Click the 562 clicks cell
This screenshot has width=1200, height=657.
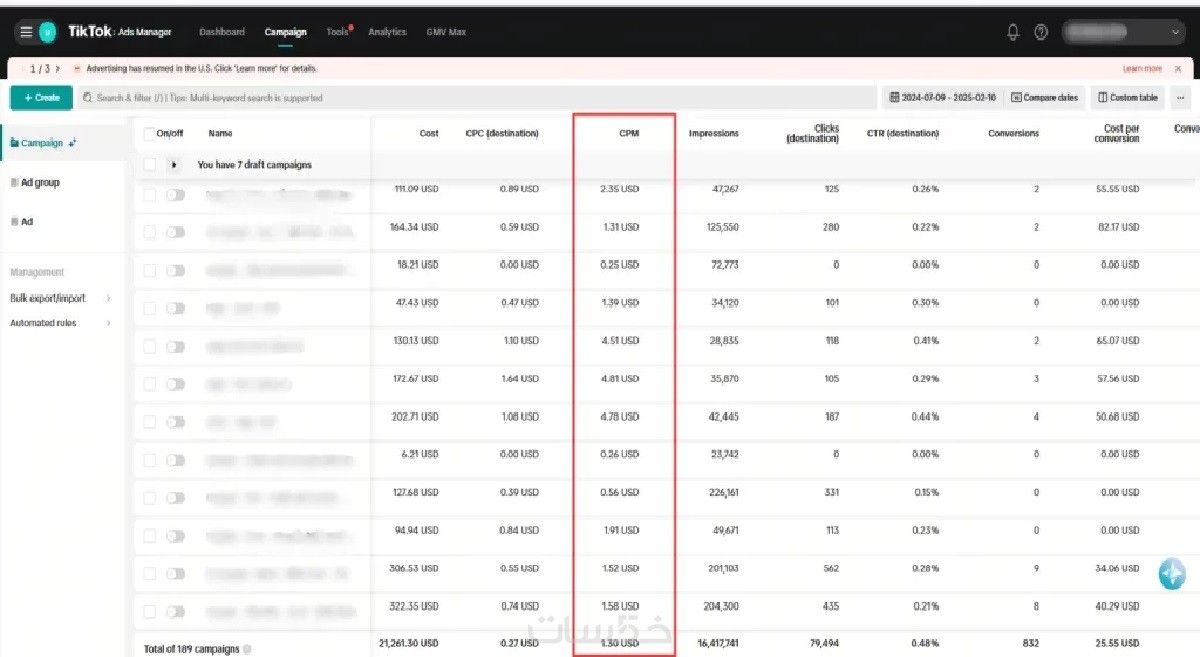coord(831,568)
